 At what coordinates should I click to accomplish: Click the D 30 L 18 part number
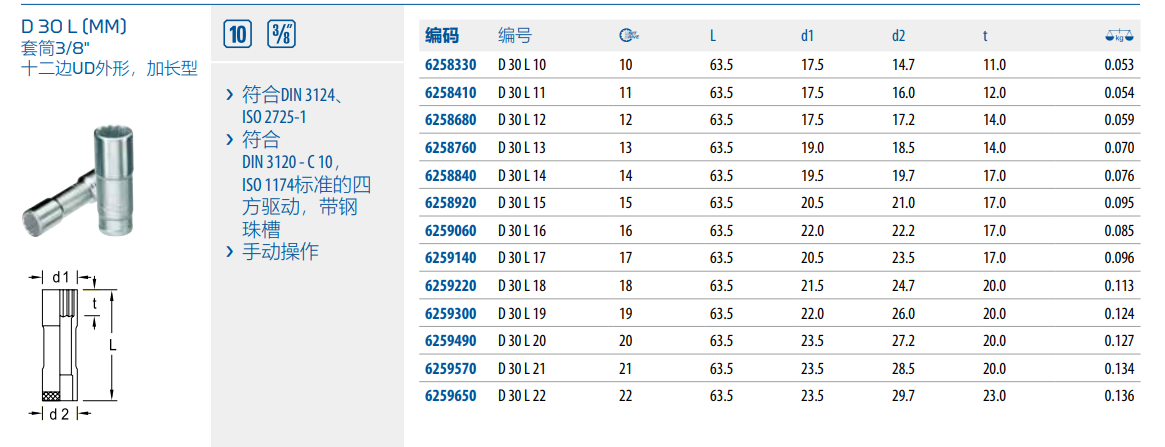(522, 286)
